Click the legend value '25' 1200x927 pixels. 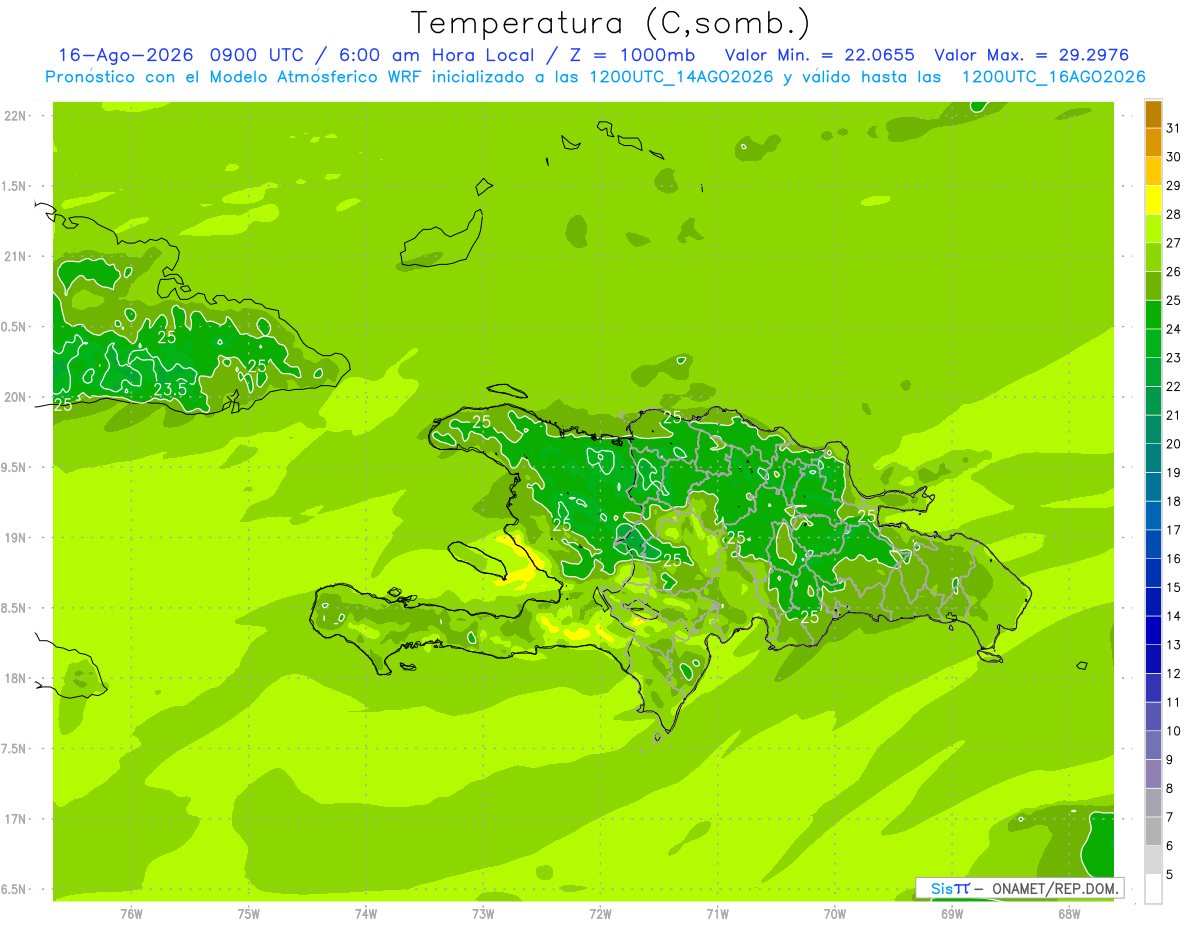coord(1174,300)
